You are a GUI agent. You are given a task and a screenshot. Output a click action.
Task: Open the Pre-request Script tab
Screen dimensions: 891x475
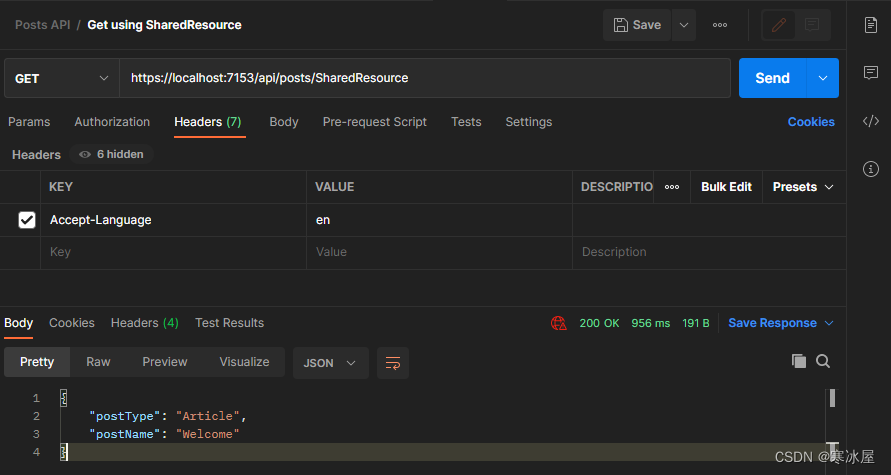click(x=374, y=122)
